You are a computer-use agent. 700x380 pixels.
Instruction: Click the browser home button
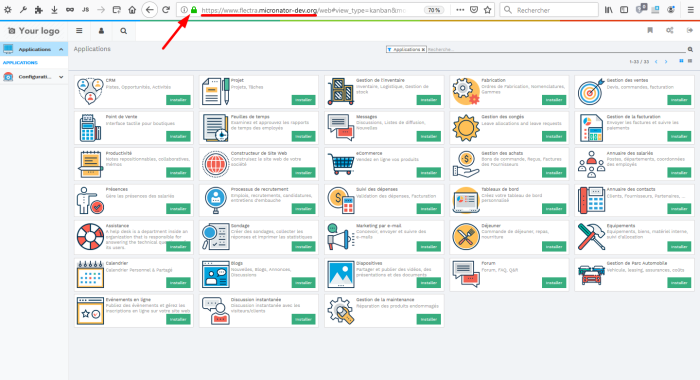pos(132,10)
